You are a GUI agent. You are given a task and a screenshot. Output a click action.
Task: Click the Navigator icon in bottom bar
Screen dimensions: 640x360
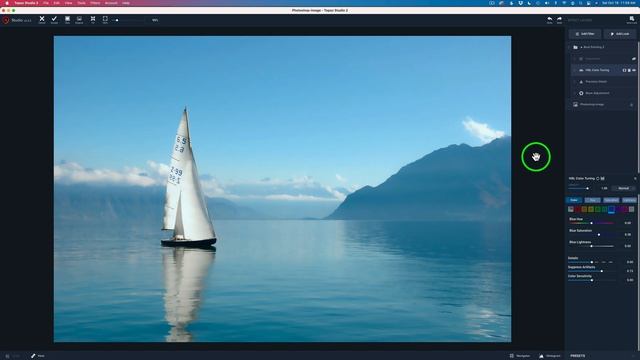click(x=511, y=356)
